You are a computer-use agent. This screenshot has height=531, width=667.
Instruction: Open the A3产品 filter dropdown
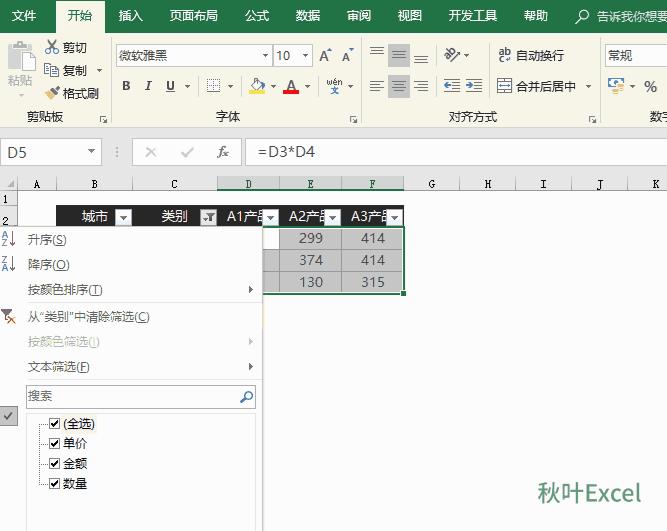point(395,217)
